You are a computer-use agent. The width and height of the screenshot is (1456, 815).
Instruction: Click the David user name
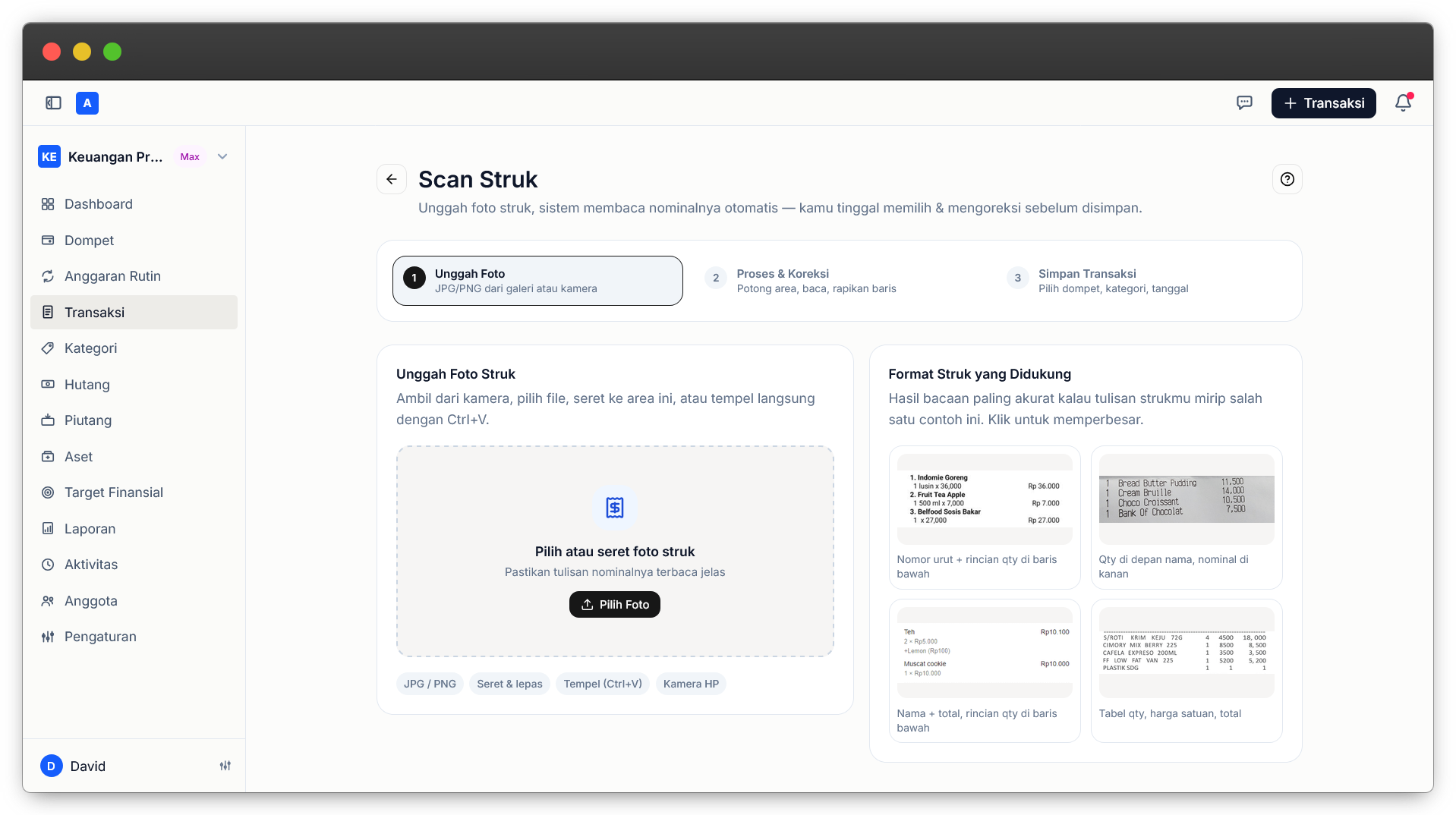tap(88, 766)
